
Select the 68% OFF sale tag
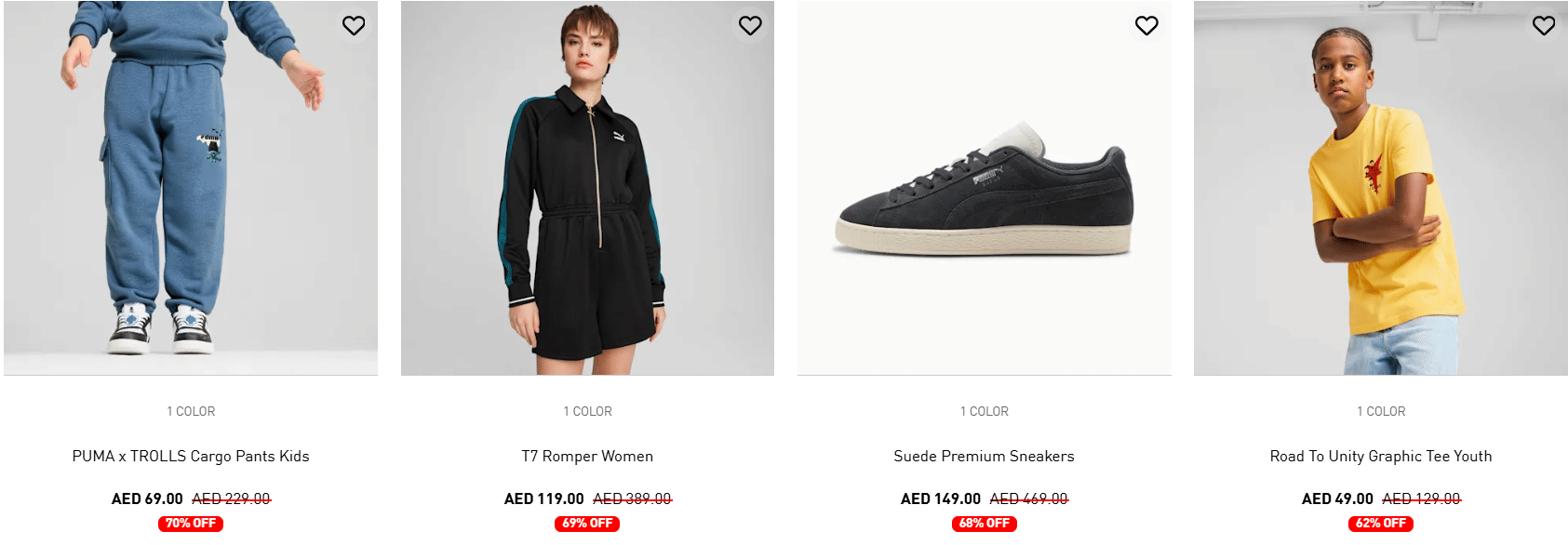click(x=984, y=524)
